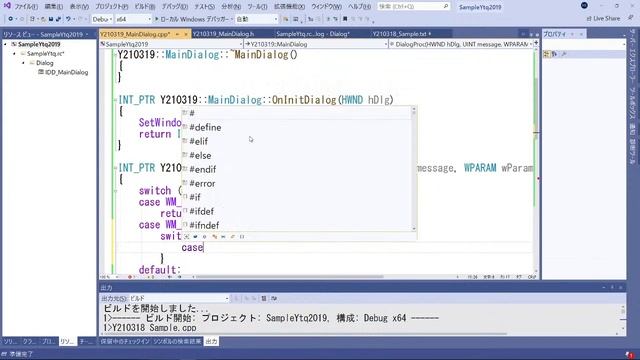Click the Live Share button
The image size is (640, 360).
(603, 18)
